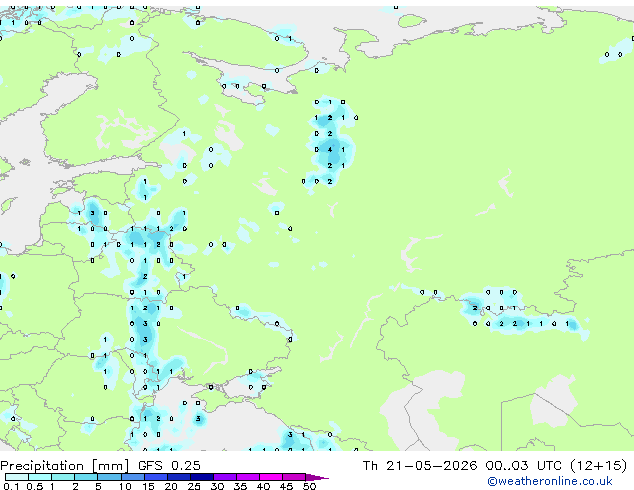This screenshot has width=634, height=490.
Task: Click the 40–45 mm magenta legend swatch
Action: 271,477
